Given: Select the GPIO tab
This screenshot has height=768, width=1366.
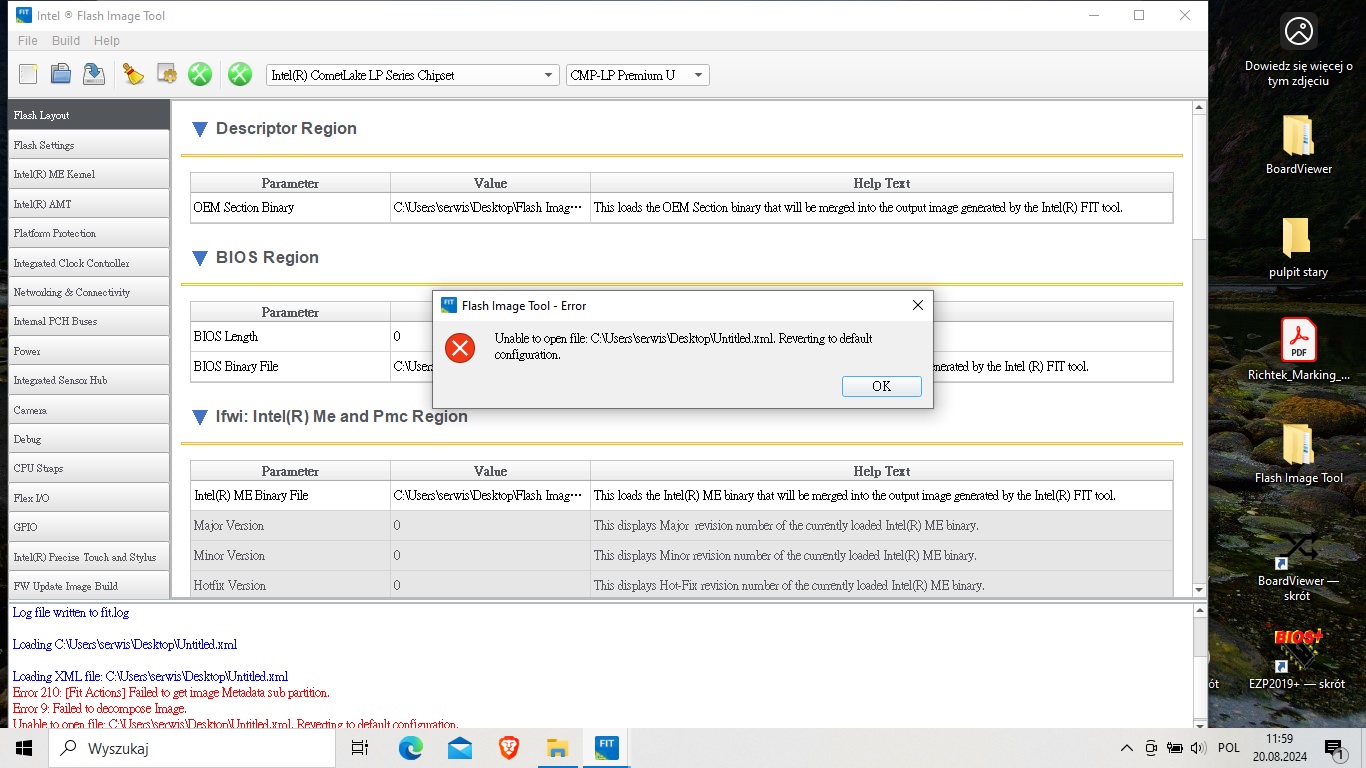Looking at the screenshot, I should click(x=89, y=527).
